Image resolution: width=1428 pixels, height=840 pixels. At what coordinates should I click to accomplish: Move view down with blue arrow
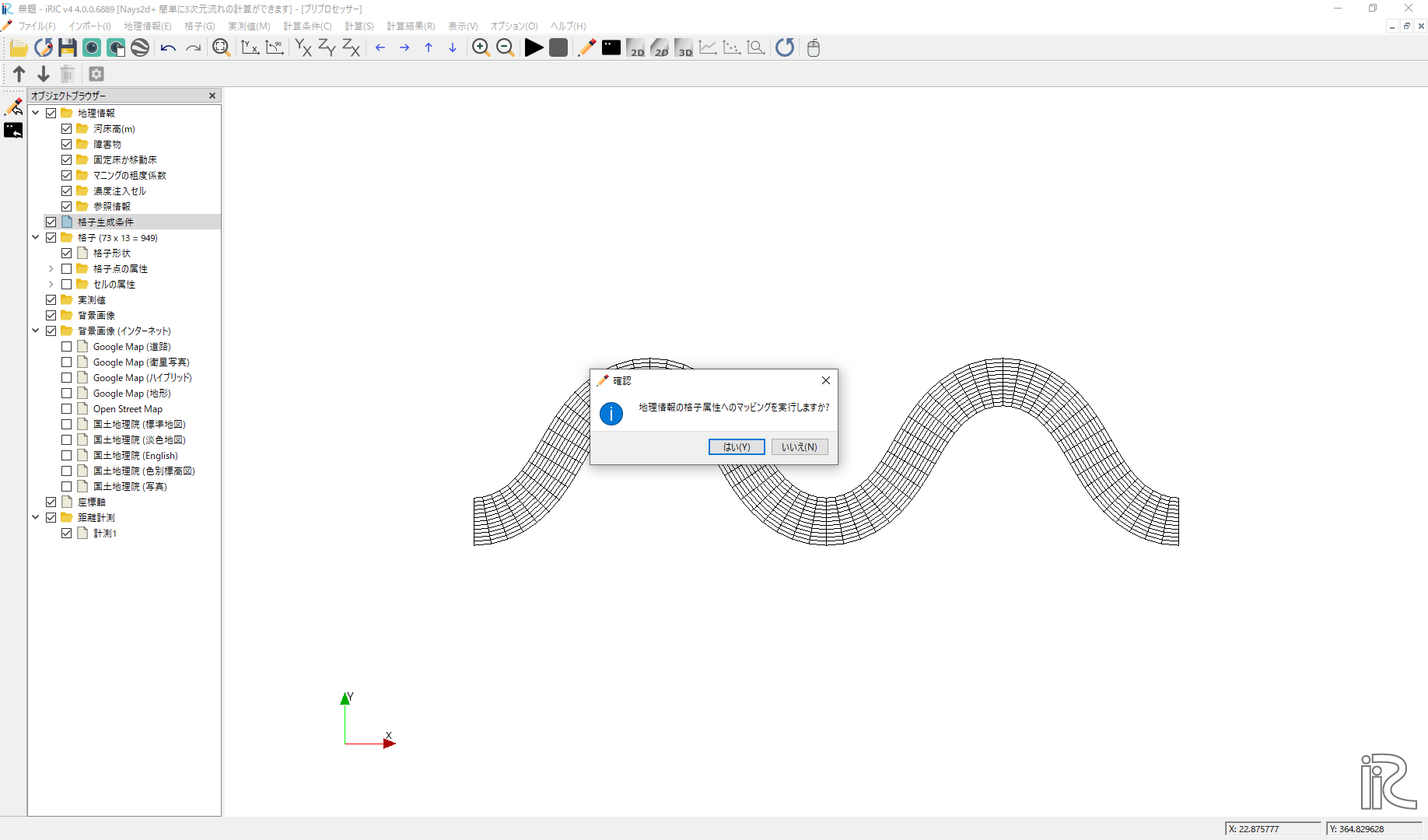point(453,47)
